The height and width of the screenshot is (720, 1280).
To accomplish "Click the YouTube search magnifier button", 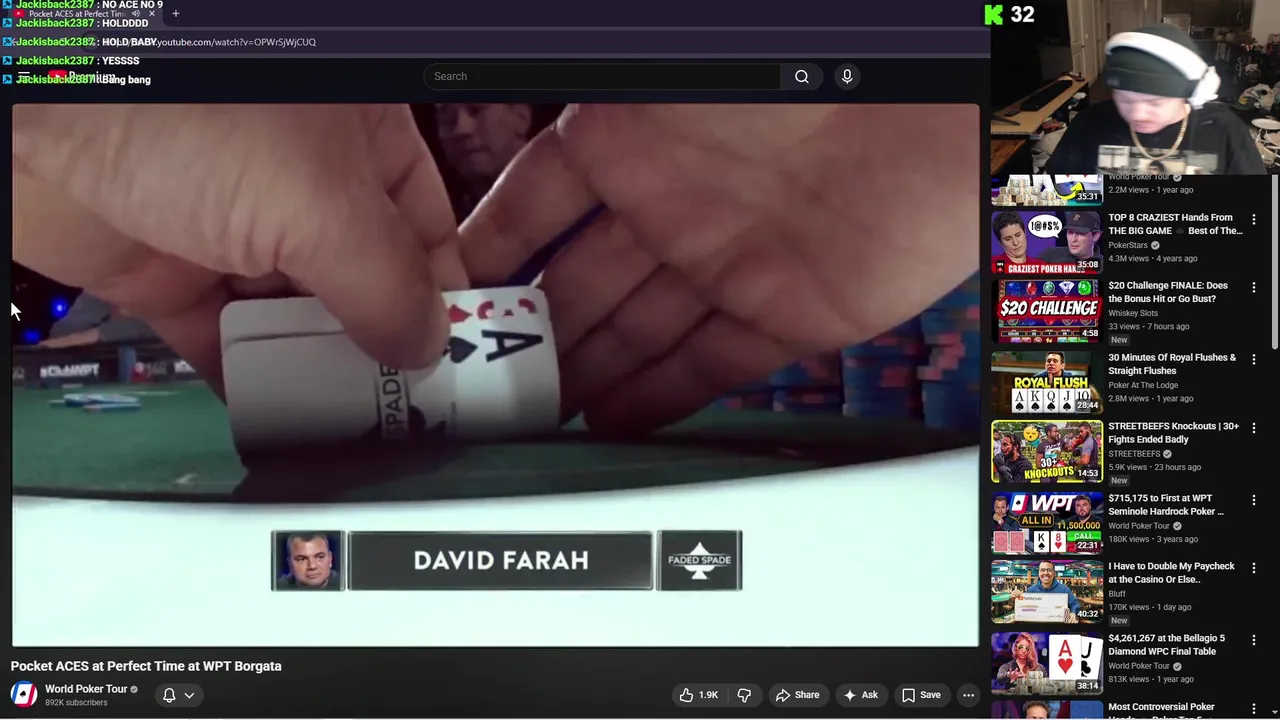I will point(802,76).
